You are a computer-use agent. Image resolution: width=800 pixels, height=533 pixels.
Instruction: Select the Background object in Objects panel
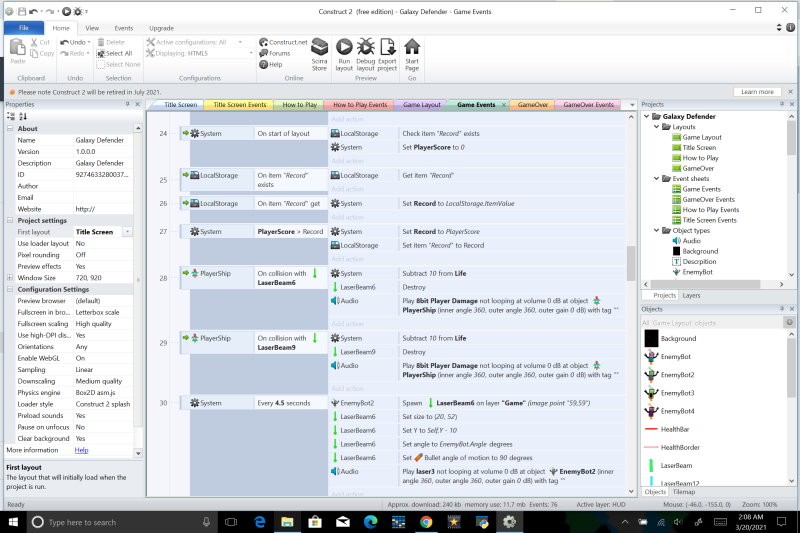click(678, 339)
